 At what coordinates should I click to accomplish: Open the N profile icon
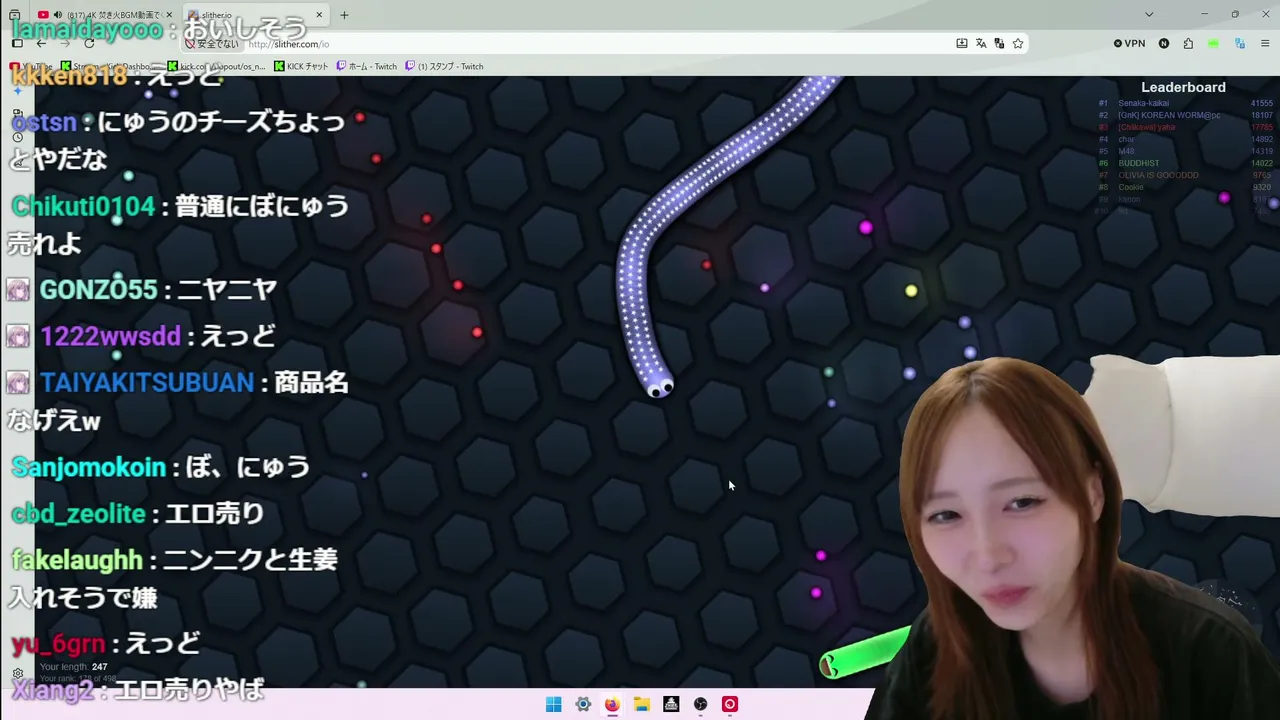point(1164,44)
